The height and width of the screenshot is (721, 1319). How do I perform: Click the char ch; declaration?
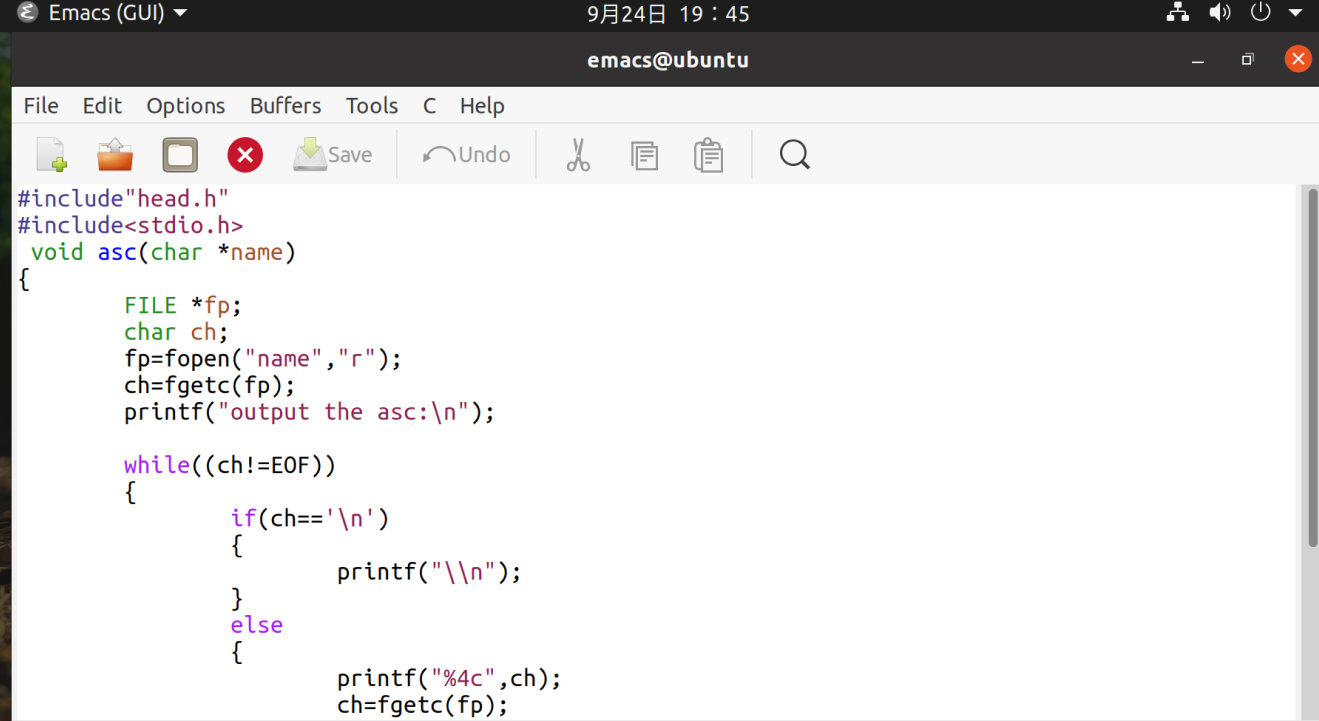point(177,332)
